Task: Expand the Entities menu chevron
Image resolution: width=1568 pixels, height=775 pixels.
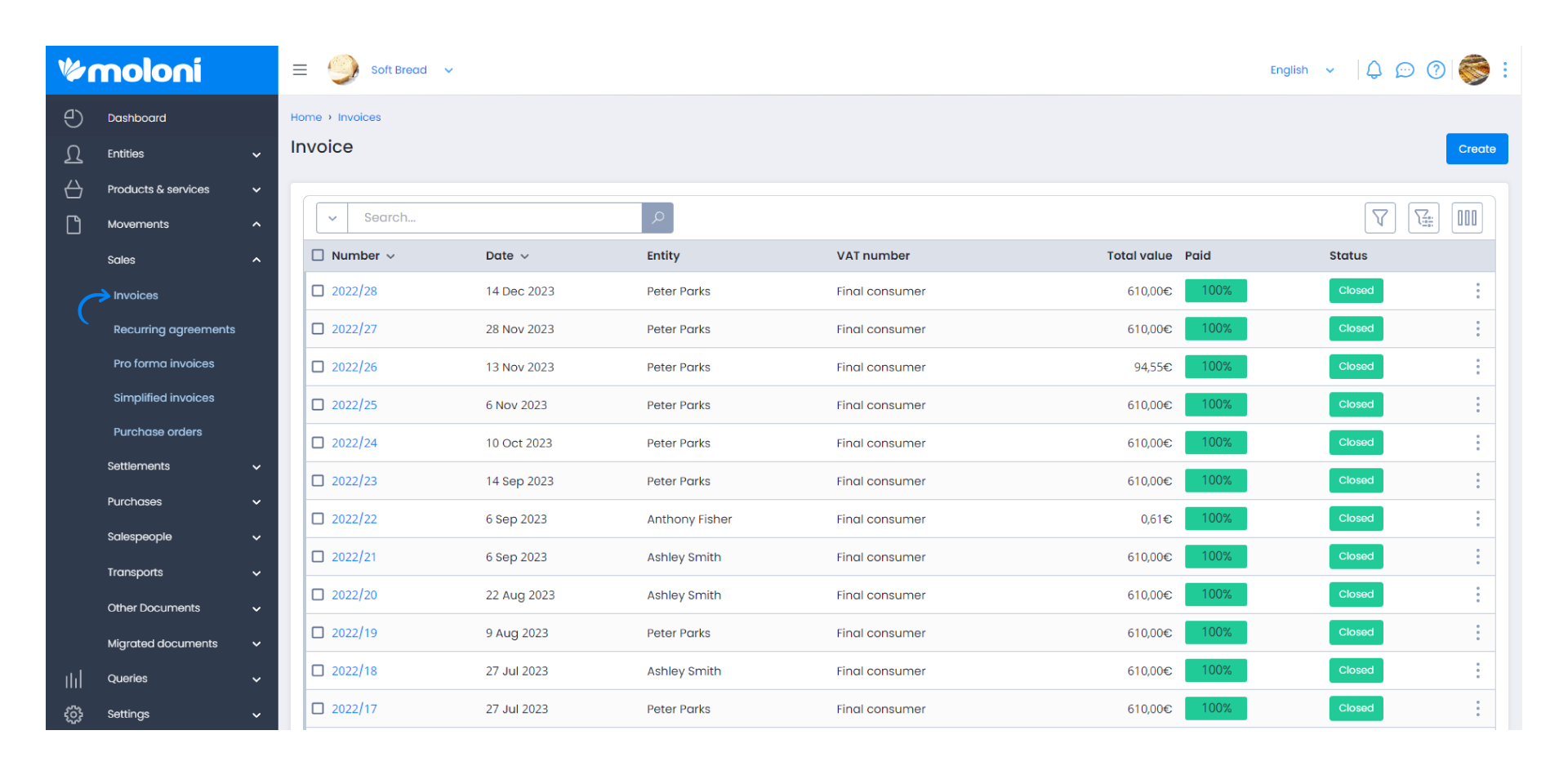Action: pyautogui.click(x=256, y=154)
